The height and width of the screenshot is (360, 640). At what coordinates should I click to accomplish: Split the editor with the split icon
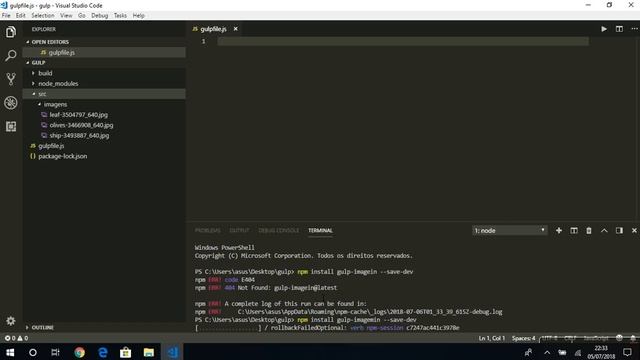619,29
